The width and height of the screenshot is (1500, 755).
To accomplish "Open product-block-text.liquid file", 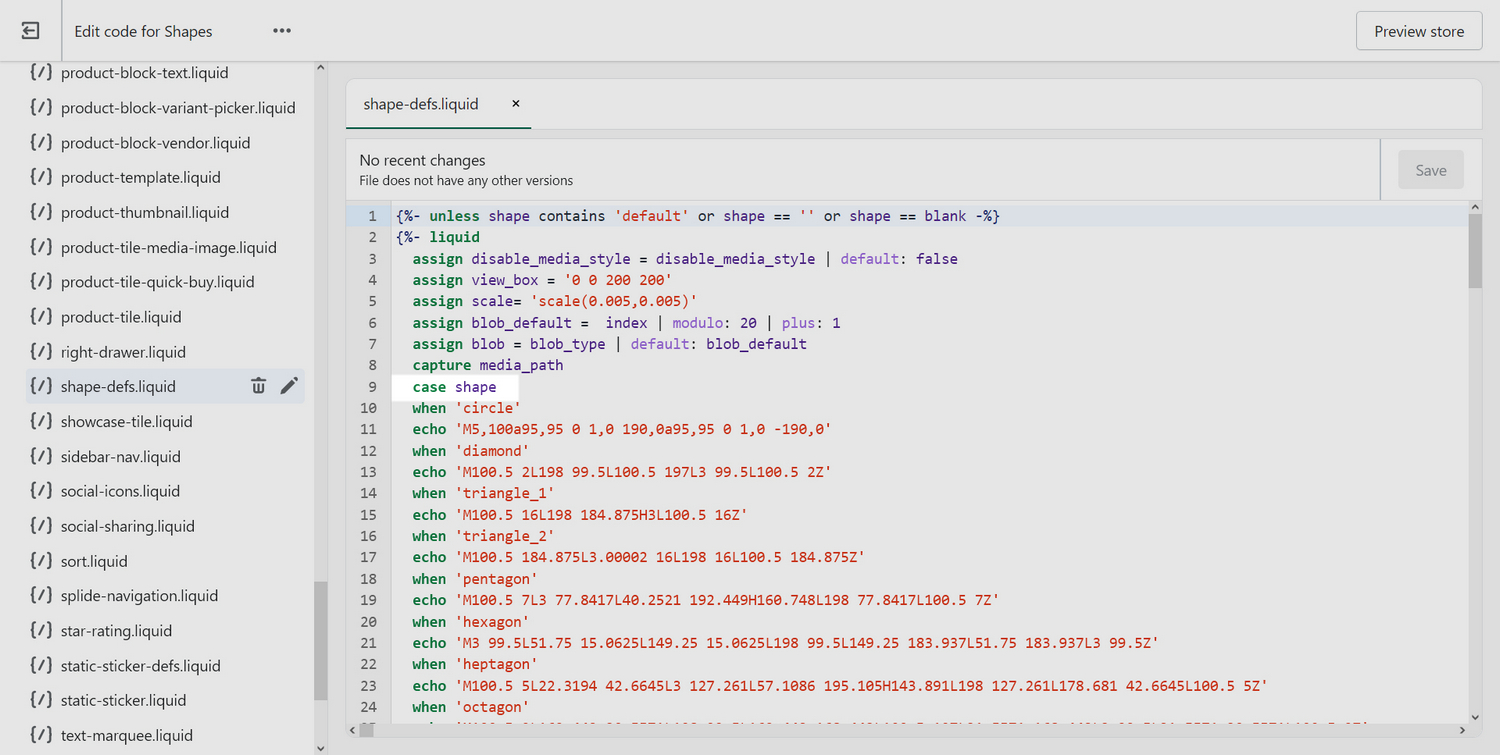I will 144,73.
